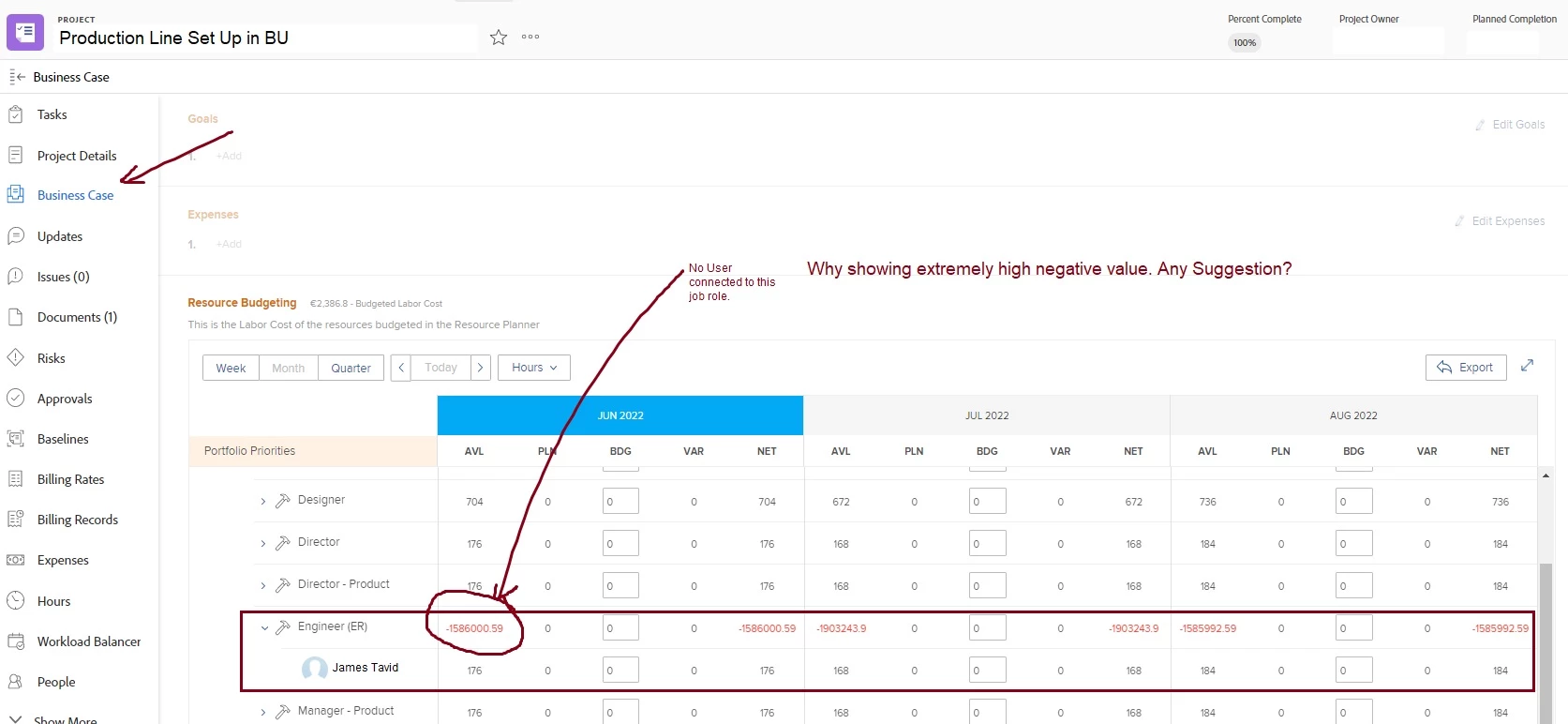
Task: Click James Tavid BDG input for JUL 2022
Action: 987,670
